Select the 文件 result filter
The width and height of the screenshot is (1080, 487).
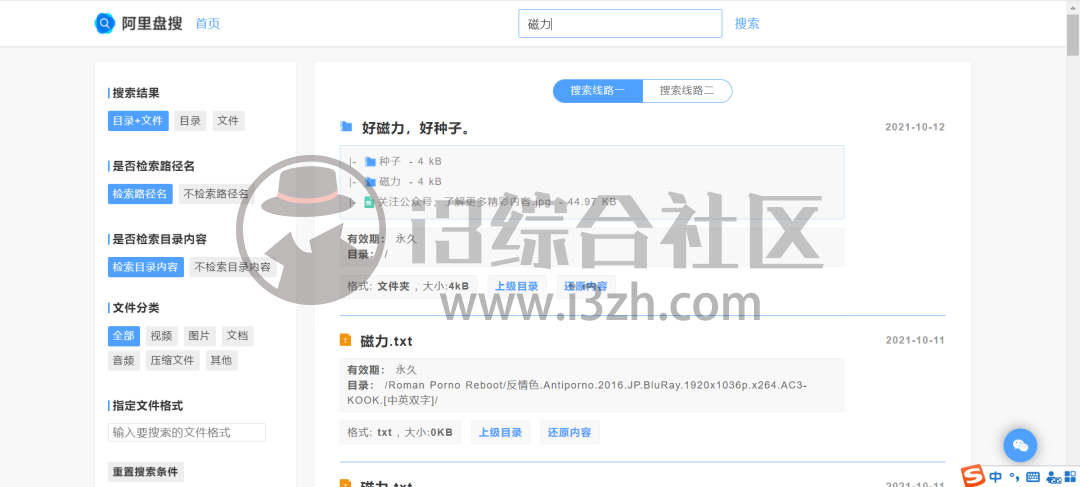[228, 121]
